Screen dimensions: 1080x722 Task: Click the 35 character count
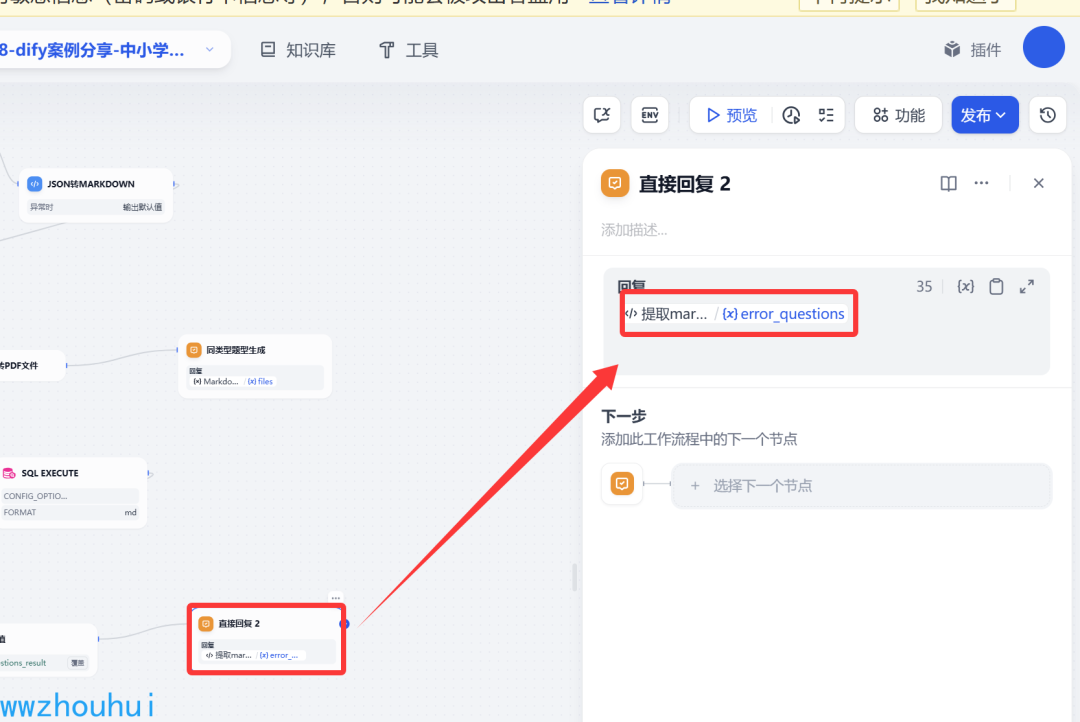click(924, 287)
